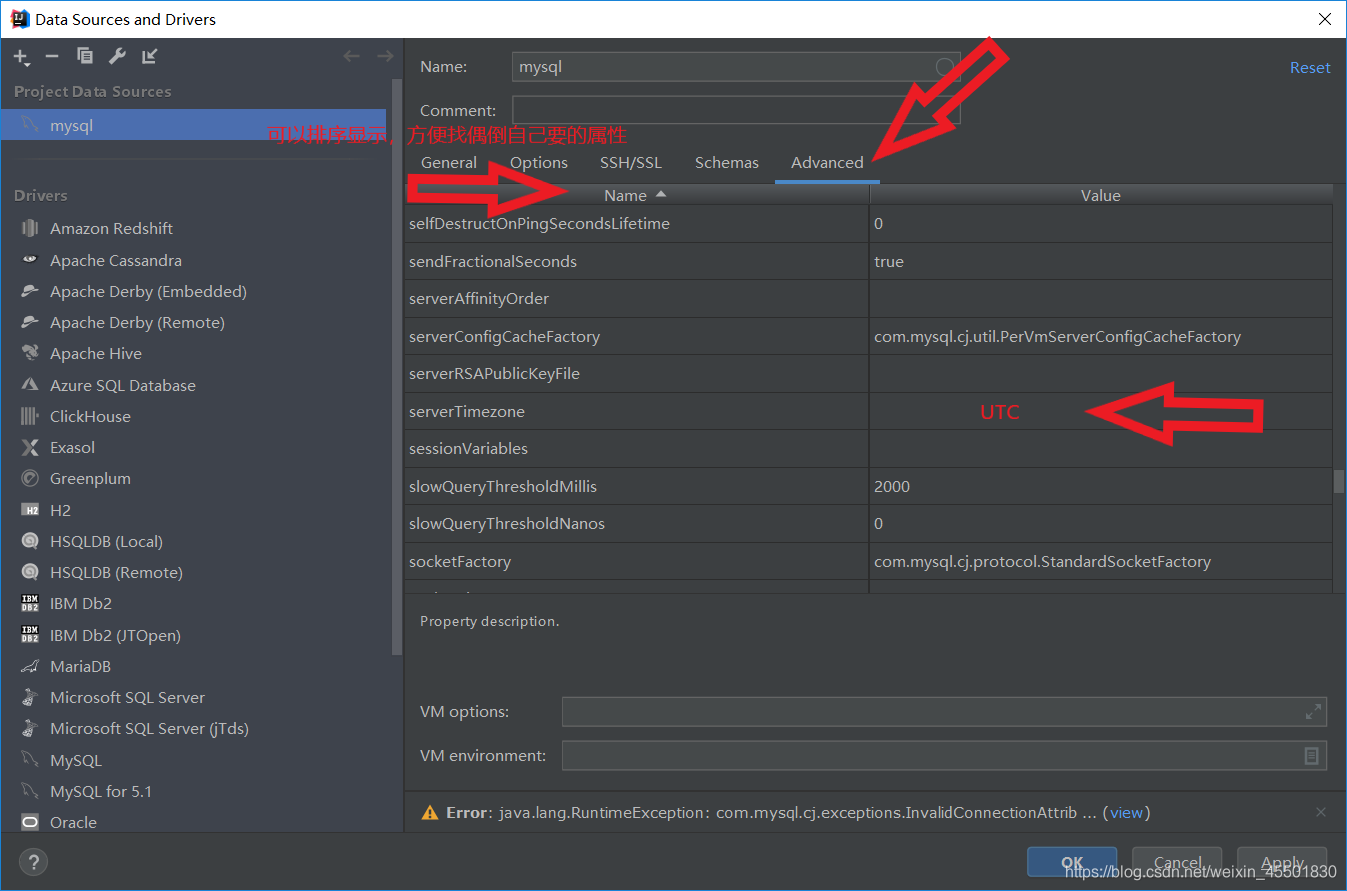Make data source global arrow icon
1347x891 pixels.
pyautogui.click(x=149, y=56)
